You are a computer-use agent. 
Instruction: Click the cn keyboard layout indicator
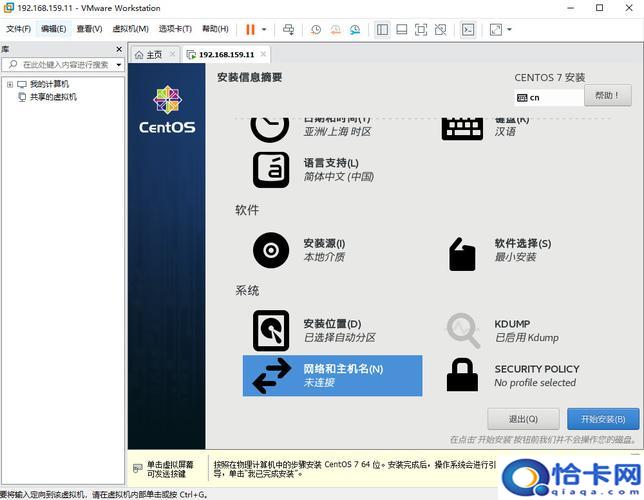coord(549,98)
